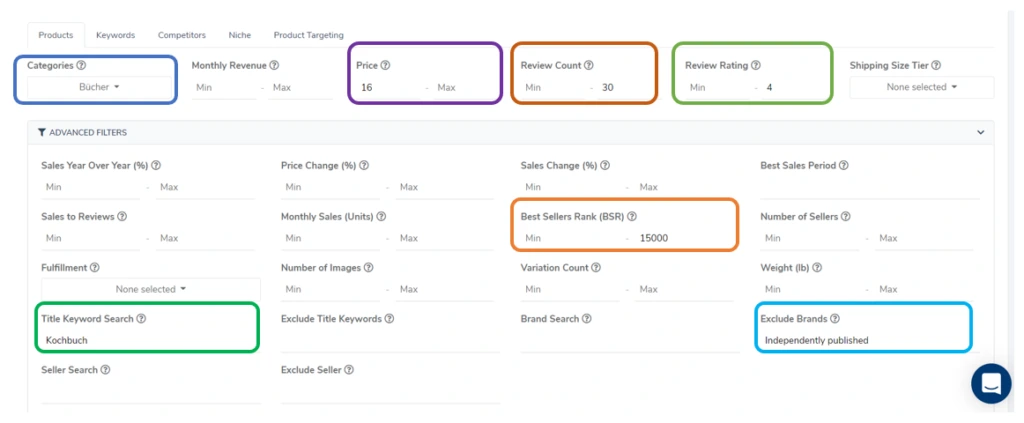This screenshot has height=423, width=1024.
Task: Open the Shipping Size Tier dropdown
Action: (921, 87)
